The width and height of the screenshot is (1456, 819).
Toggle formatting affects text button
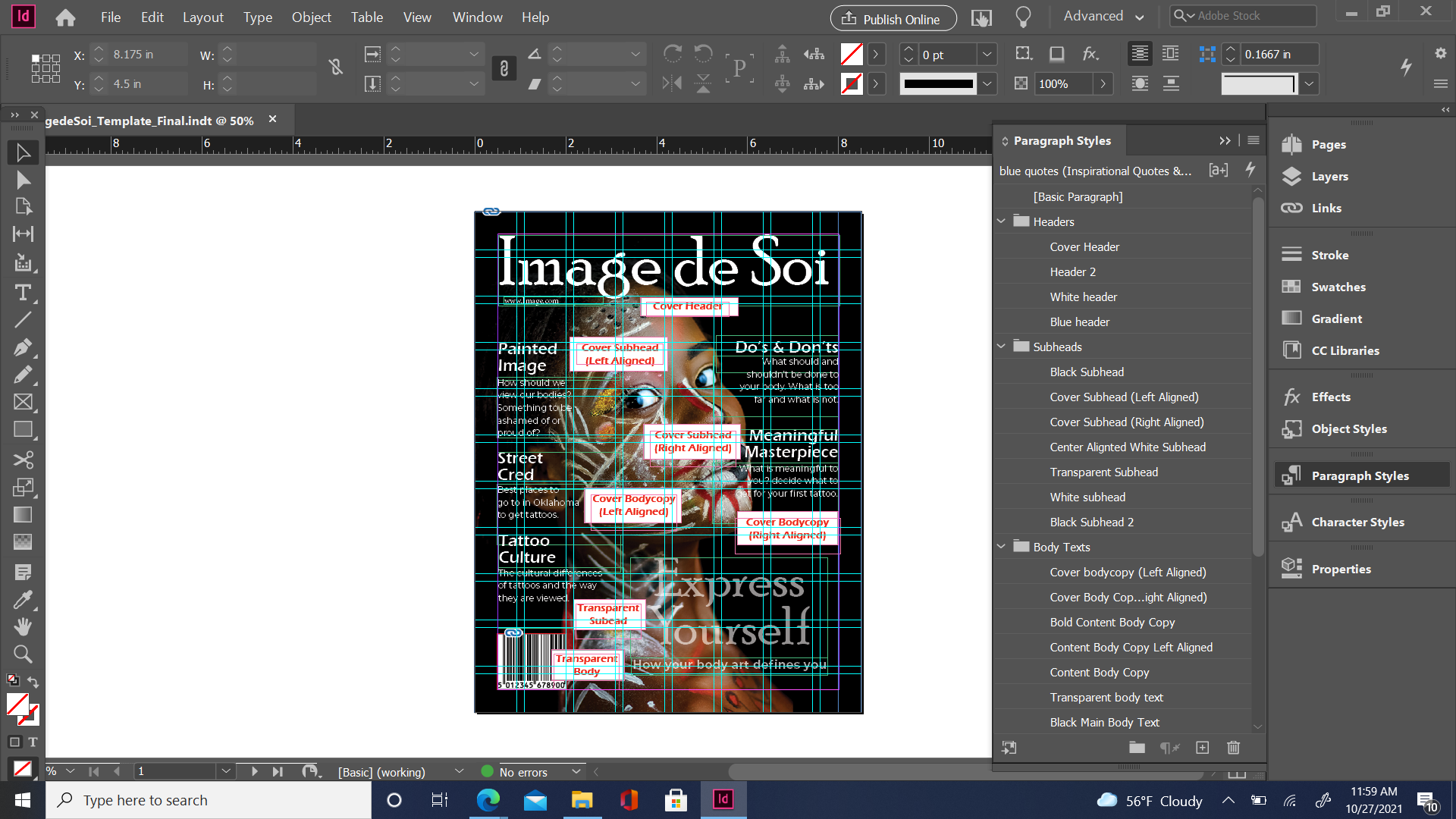pos(33,742)
